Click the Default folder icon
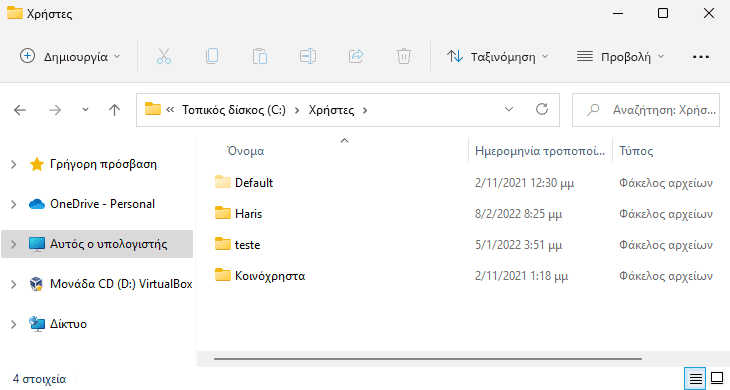 (x=223, y=182)
